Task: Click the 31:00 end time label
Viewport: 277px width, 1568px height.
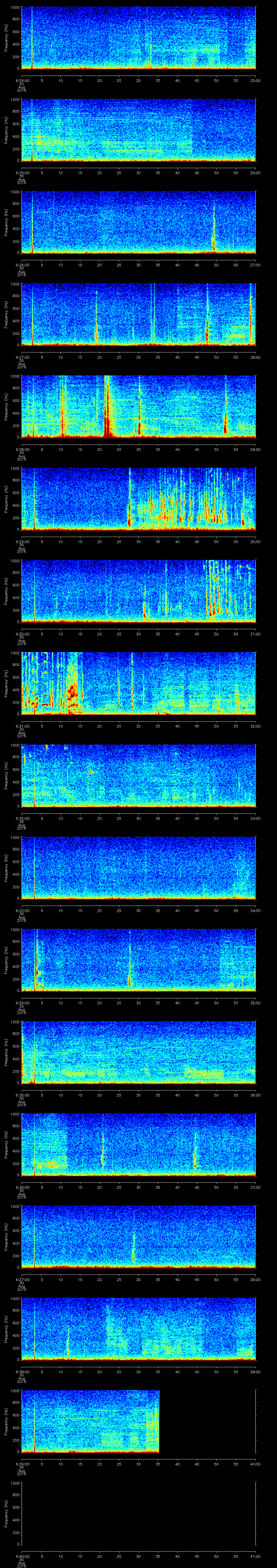Action: 255,634
